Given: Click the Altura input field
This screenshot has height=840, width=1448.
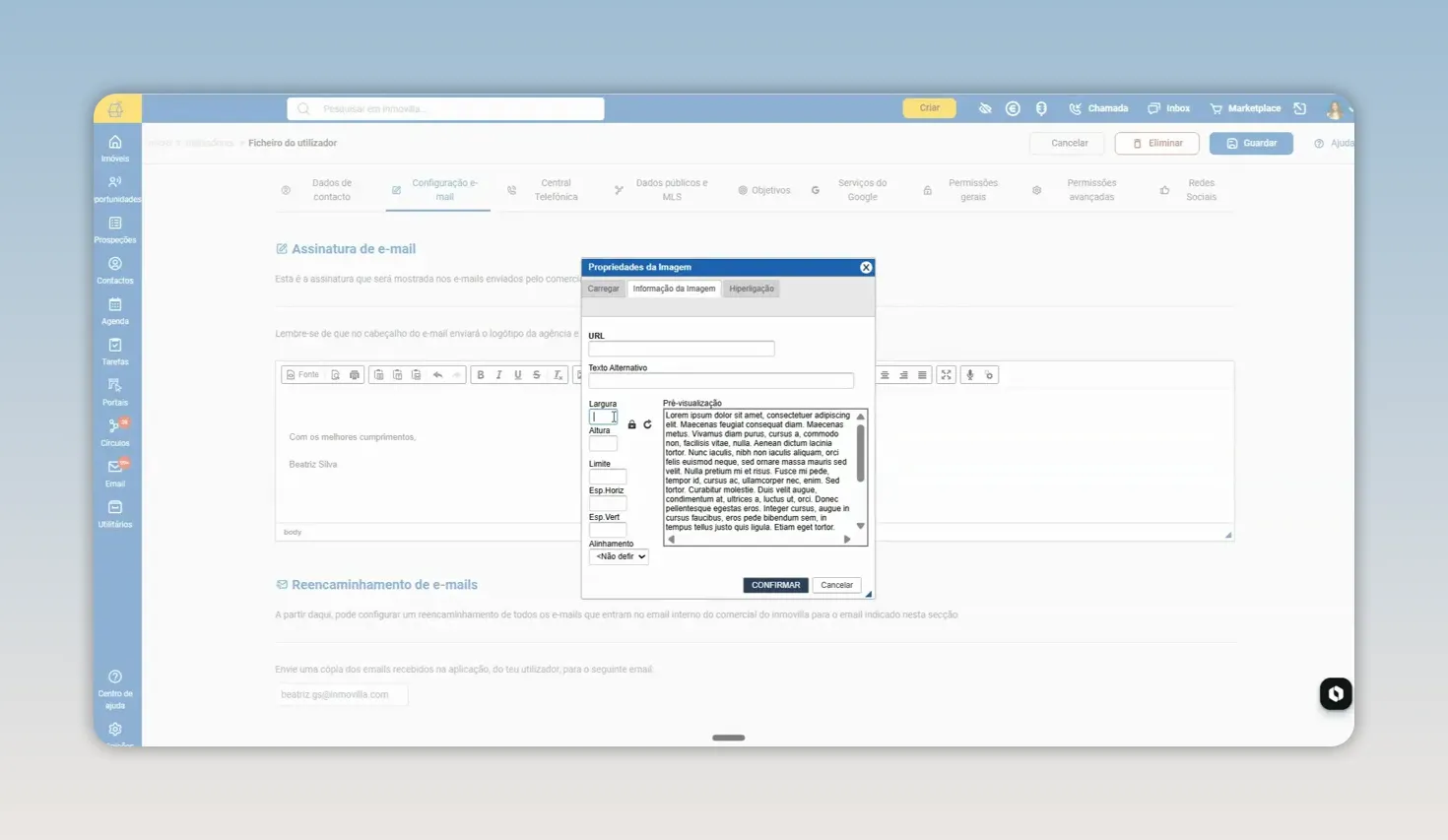Looking at the screenshot, I should [x=603, y=443].
